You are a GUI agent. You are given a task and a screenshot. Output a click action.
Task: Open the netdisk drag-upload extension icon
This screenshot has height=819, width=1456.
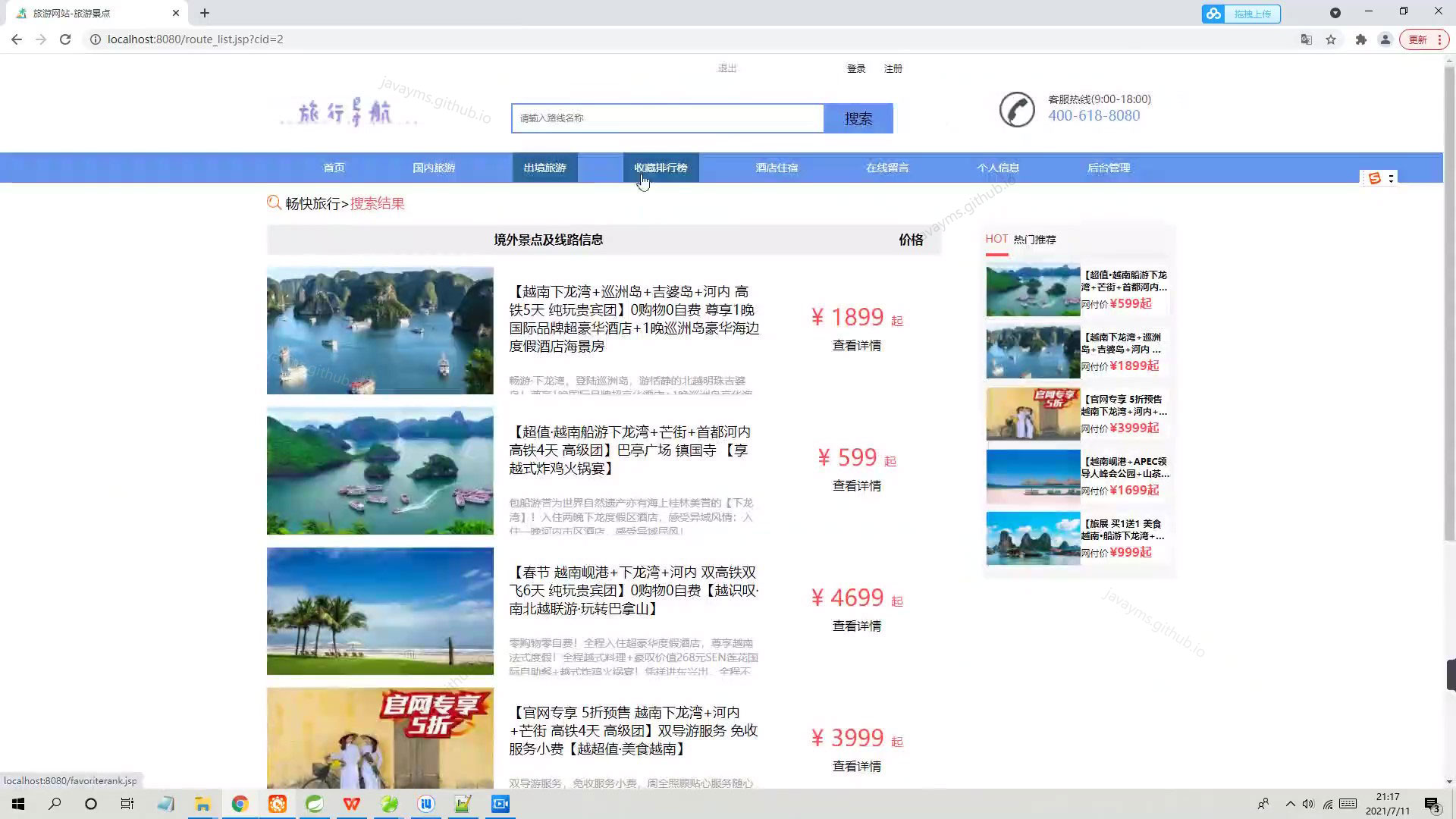click(1213, 14)
